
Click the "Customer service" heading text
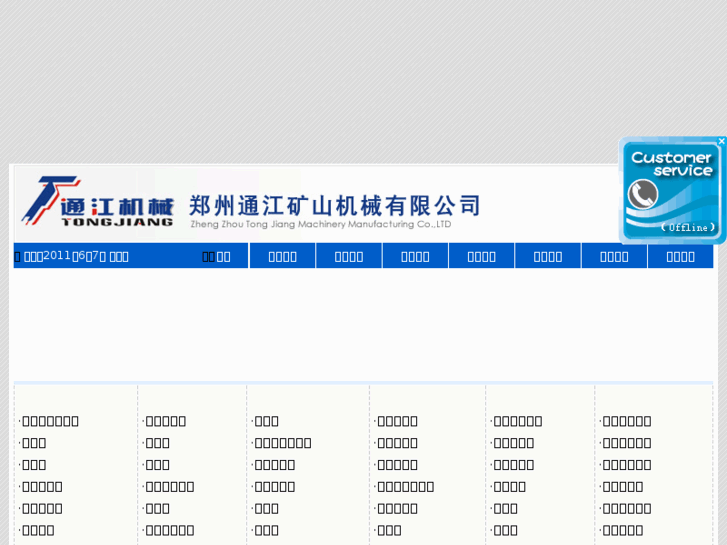tap(672, 164)
